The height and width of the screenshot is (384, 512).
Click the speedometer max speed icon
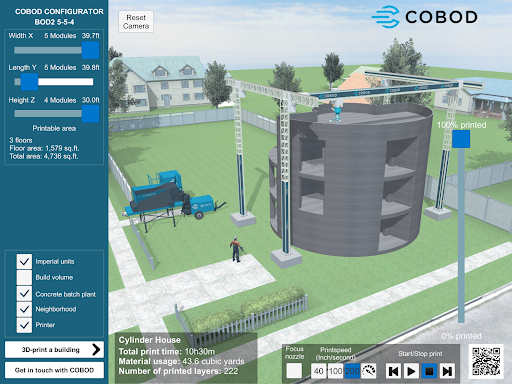[x=369, y=371]
